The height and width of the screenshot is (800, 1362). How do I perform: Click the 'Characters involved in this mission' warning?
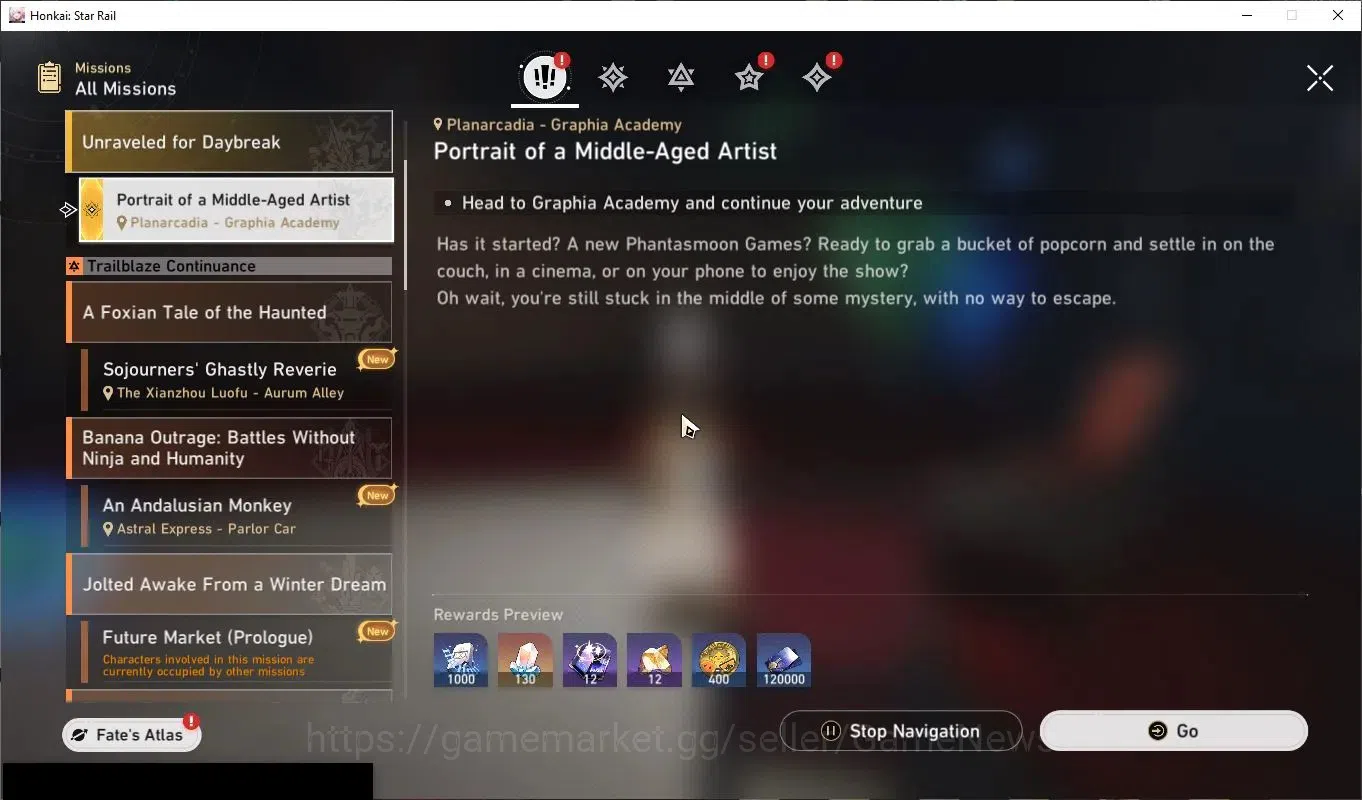208,666
